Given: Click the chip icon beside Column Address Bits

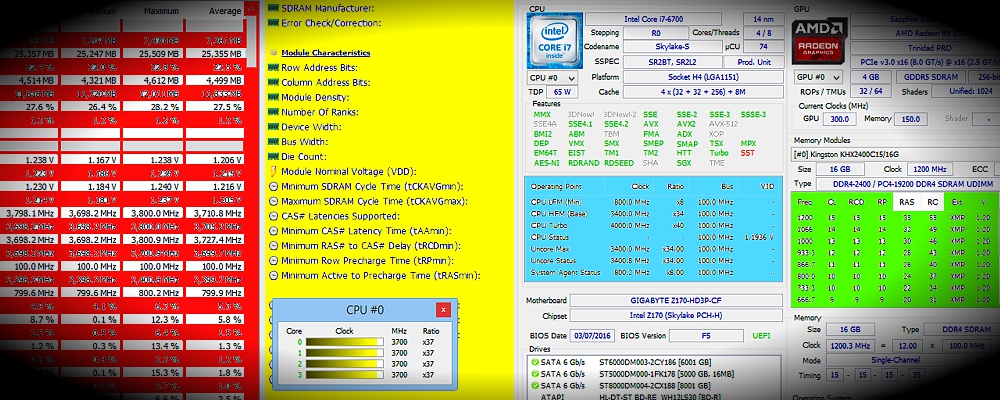Looking at the screenshot, I should click(274, 82).
